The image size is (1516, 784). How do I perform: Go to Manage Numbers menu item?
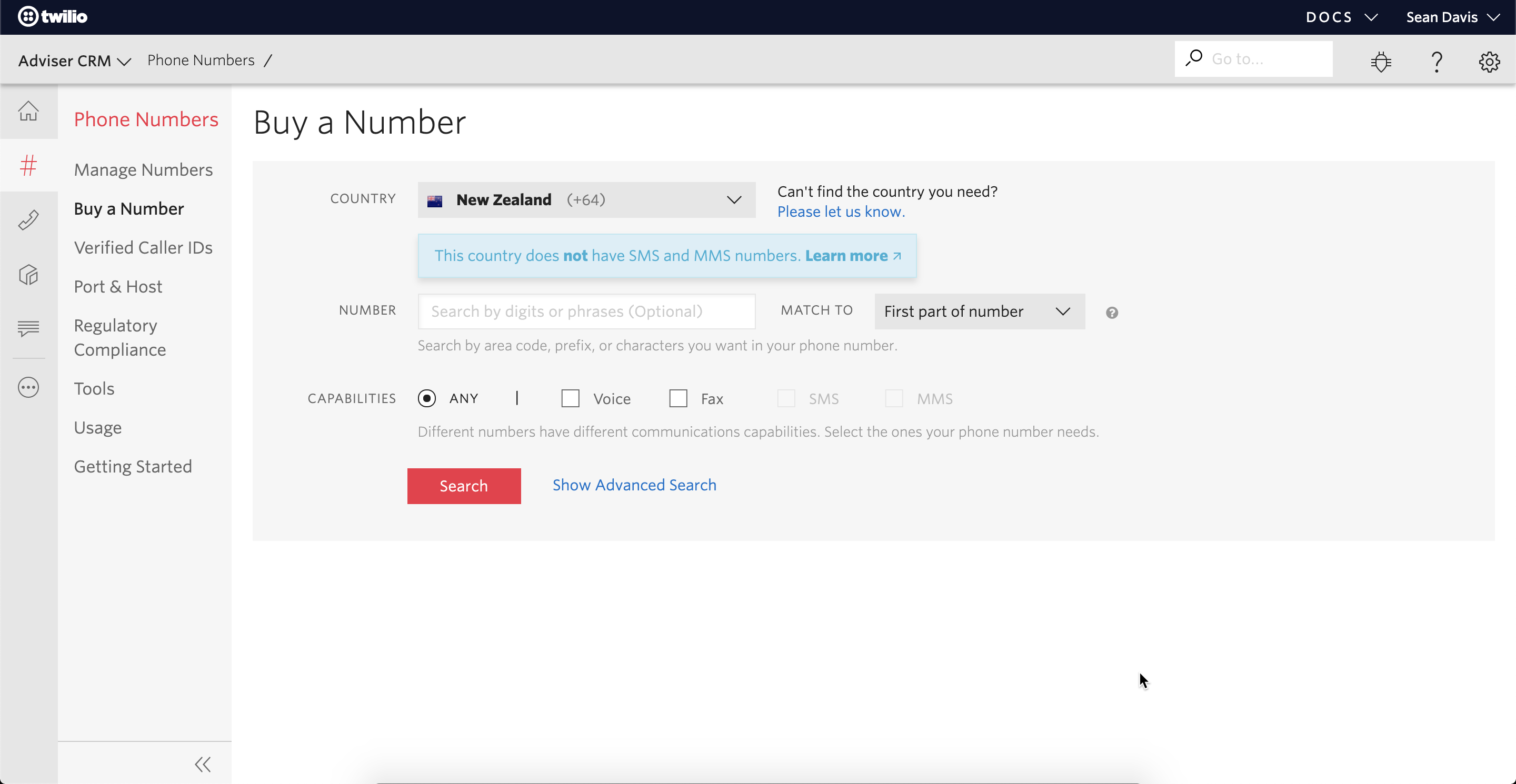[143, 169]
